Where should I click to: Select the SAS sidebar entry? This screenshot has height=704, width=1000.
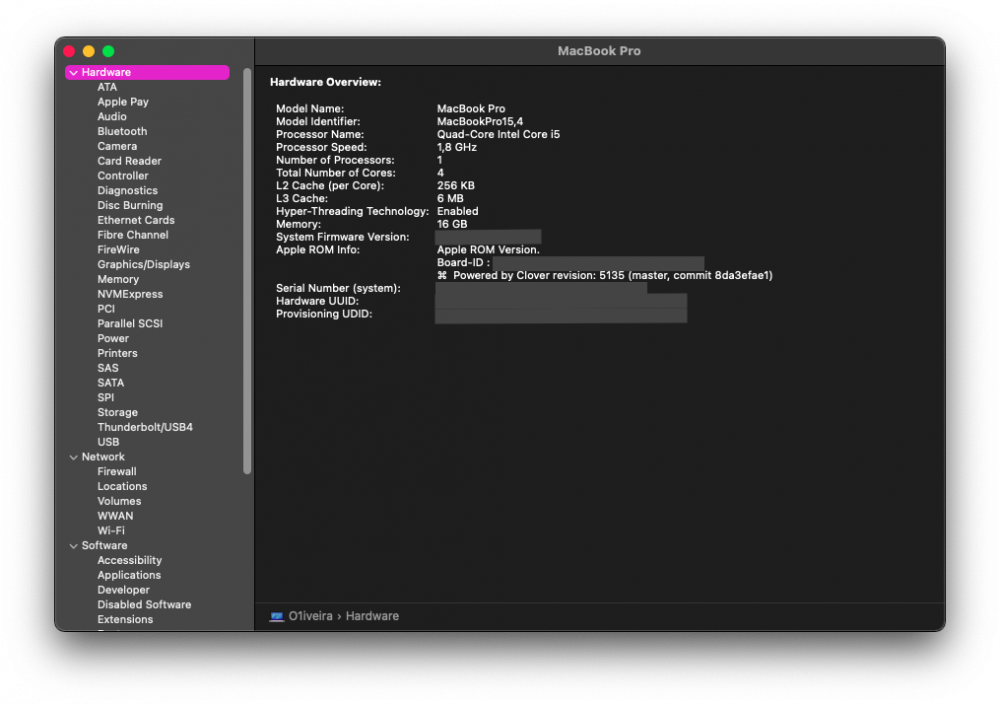coord(108,368)
